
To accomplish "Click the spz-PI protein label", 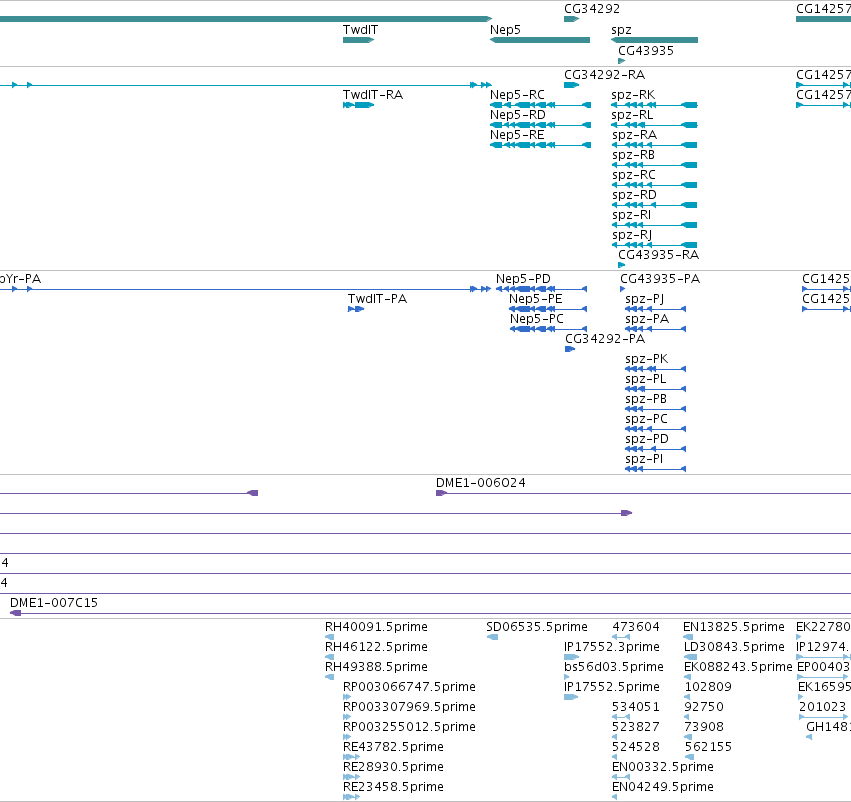I will pos(644,460).
